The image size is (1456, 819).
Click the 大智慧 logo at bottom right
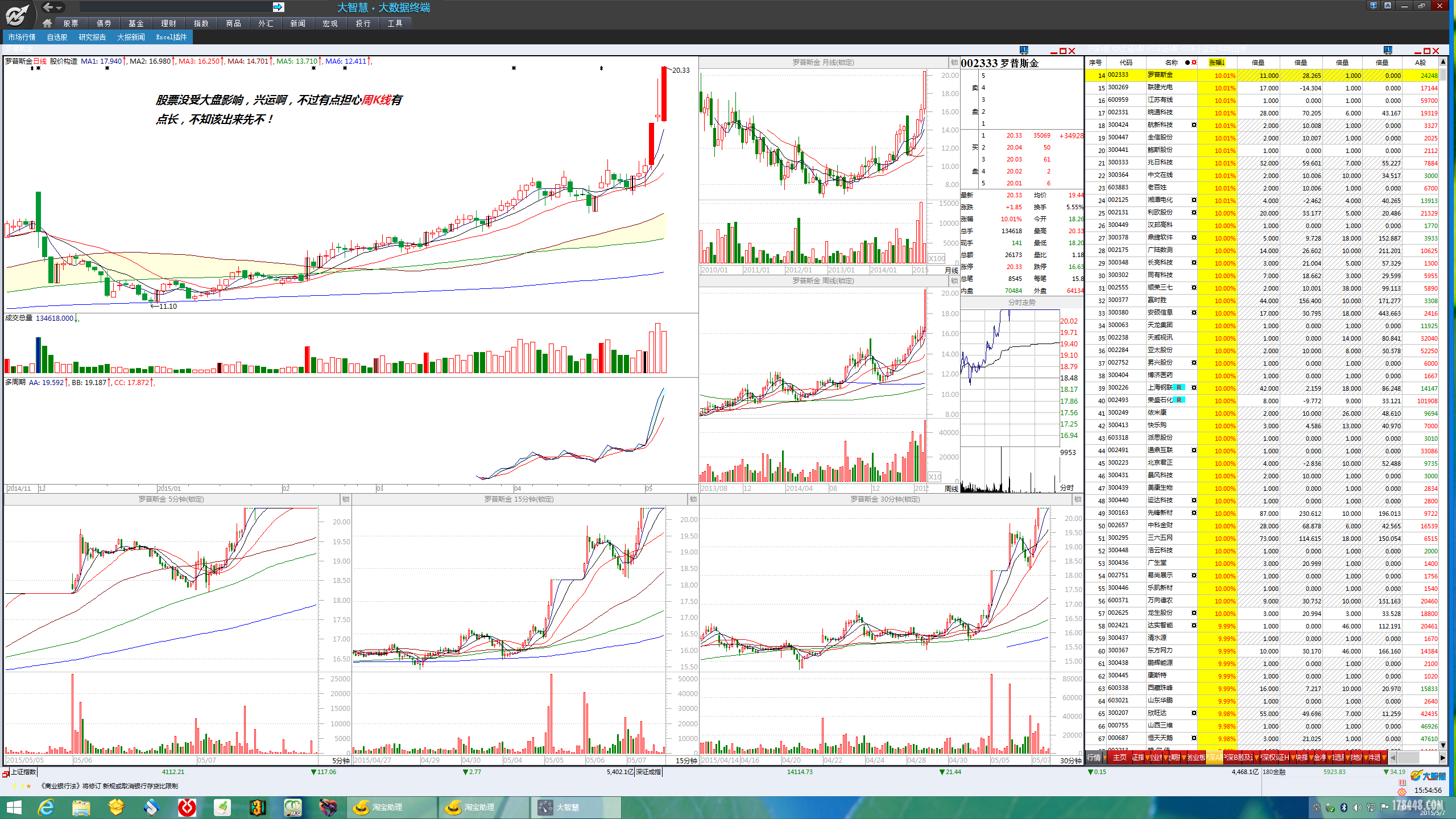pos(1428,776)
